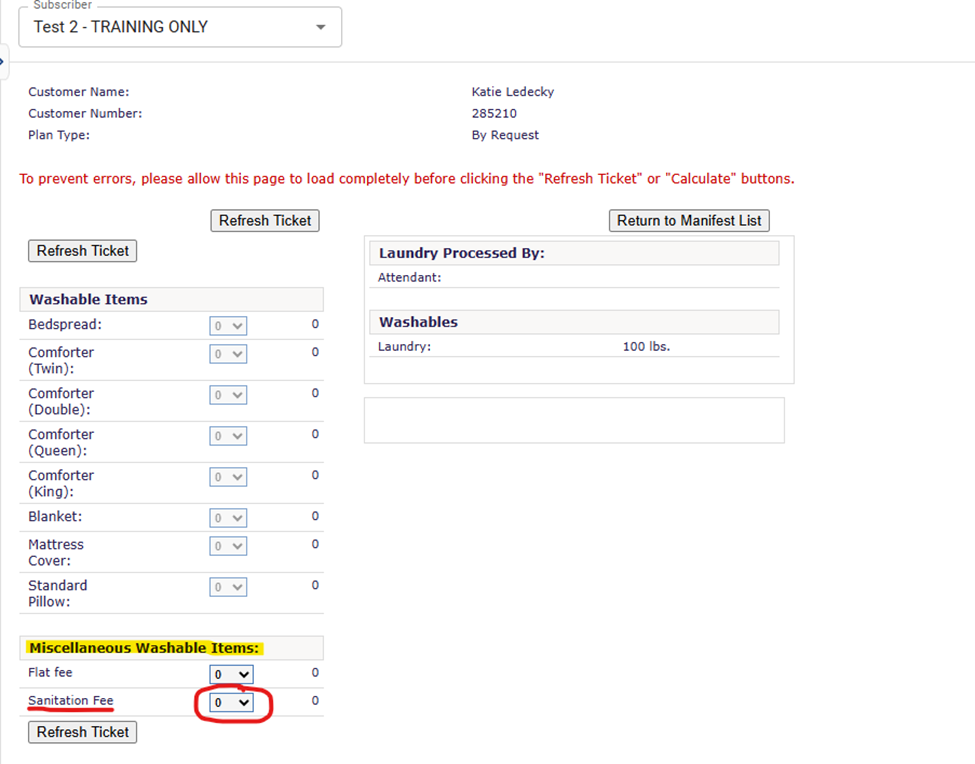Open the Blanket quantity dropdown

point(228,518)
